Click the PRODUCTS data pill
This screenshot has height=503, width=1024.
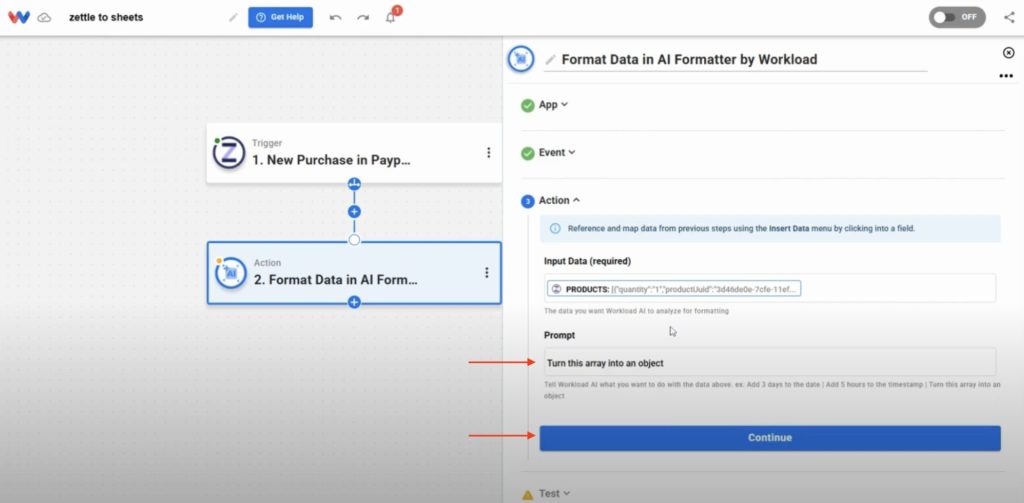(x=674, y=289)
